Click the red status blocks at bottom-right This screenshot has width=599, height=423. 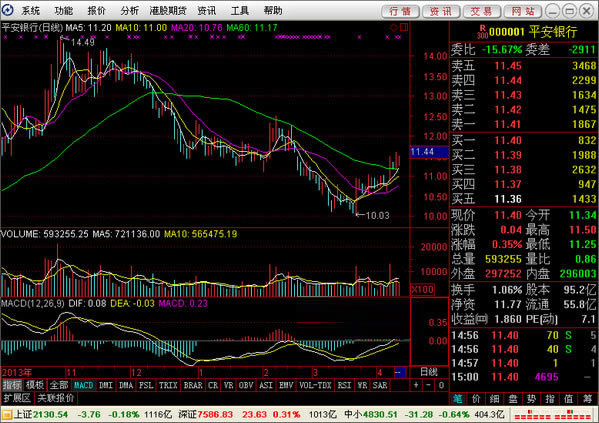tap(552, 415)
